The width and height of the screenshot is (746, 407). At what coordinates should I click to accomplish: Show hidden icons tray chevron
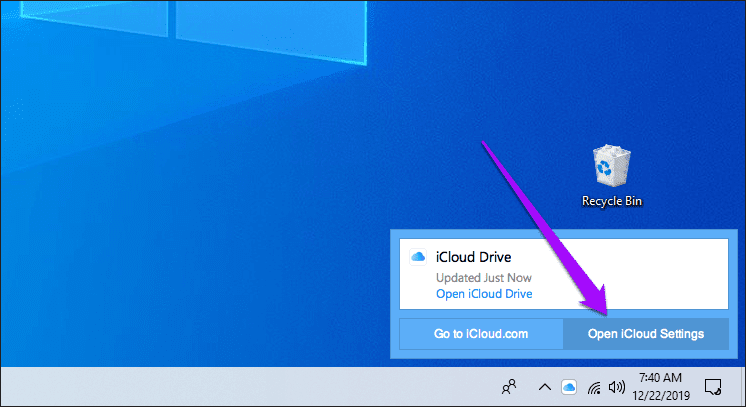pyautogui.click(x=545, y=387)
